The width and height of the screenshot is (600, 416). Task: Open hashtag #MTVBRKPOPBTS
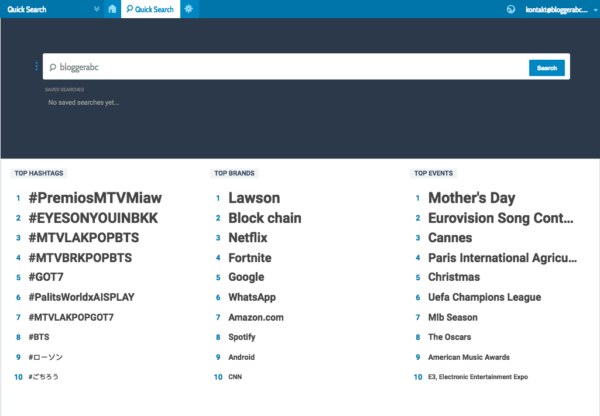coord(80,258)
